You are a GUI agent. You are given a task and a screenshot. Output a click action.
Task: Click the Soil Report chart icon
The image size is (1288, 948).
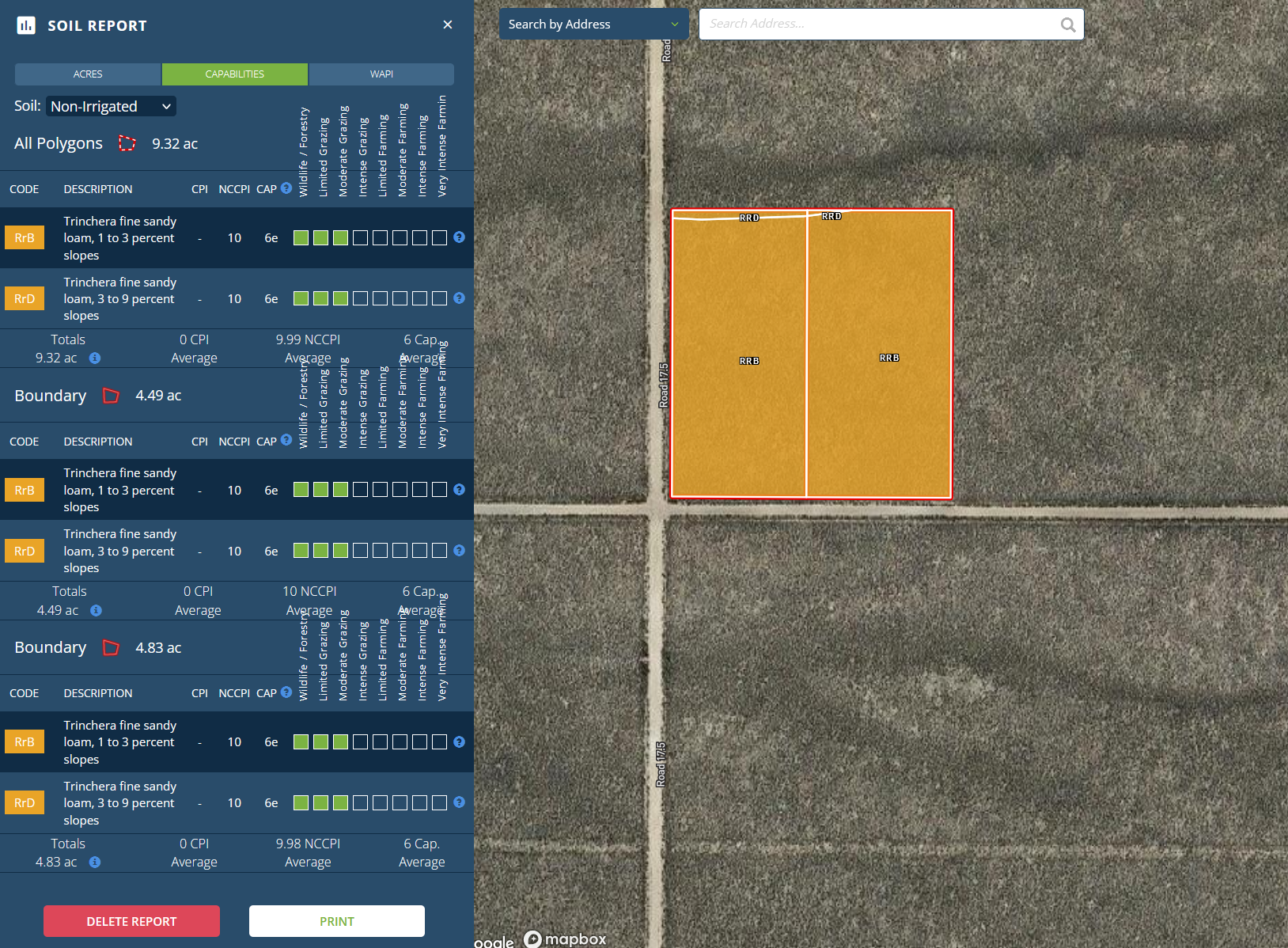pyautogui.click(x=26, y=25)
